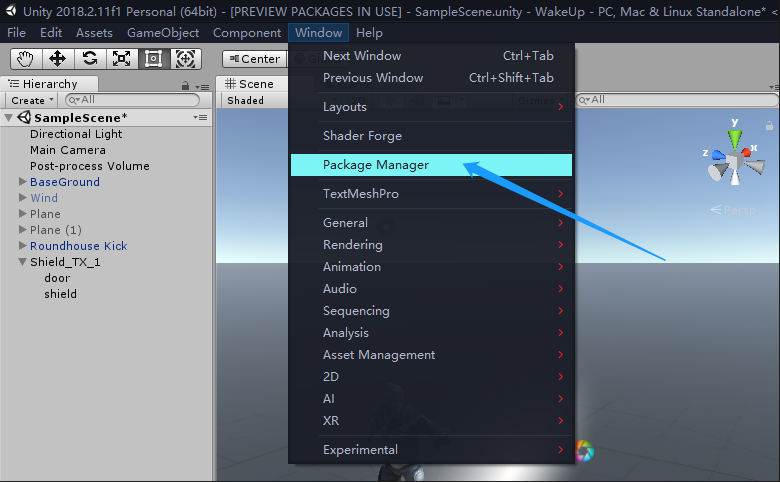Click the scene gizmo red X axis cone

746,151
